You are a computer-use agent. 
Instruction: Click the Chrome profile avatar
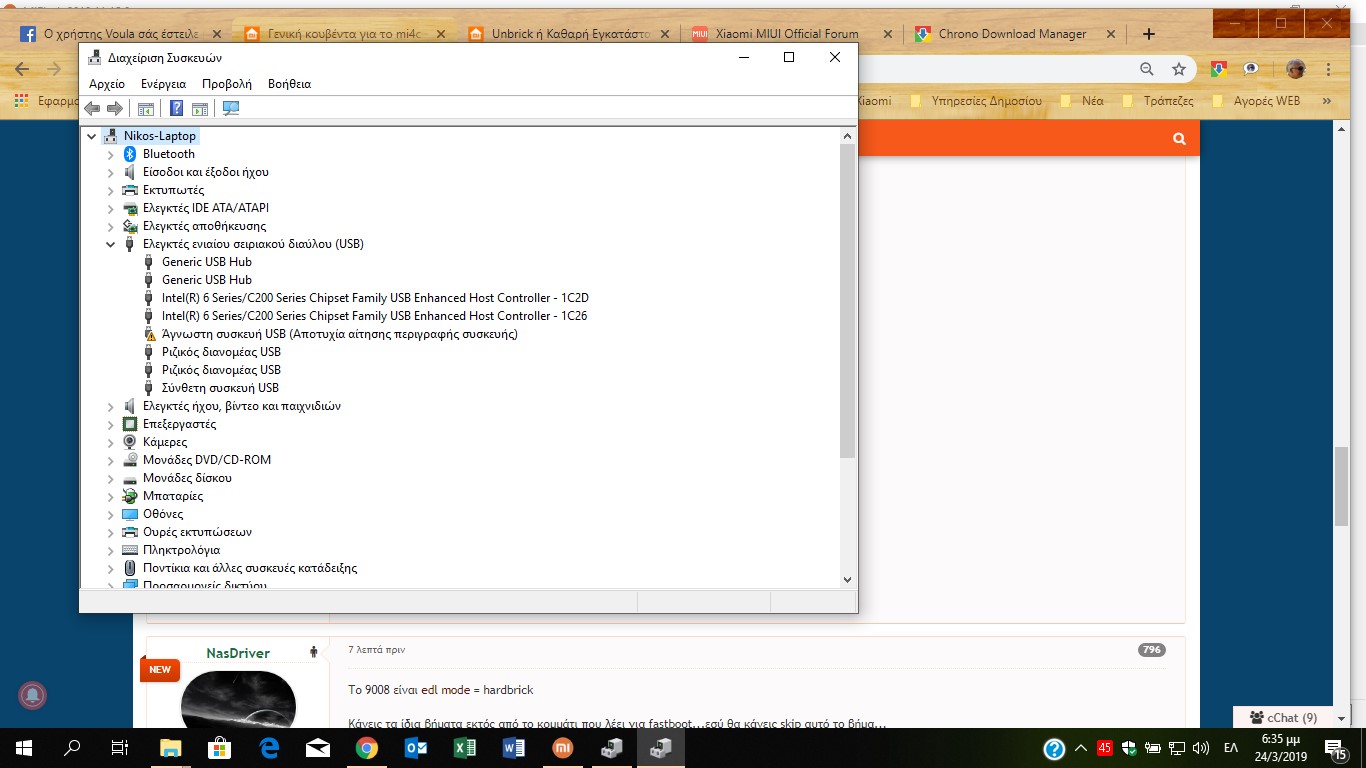pos(1295,69)
